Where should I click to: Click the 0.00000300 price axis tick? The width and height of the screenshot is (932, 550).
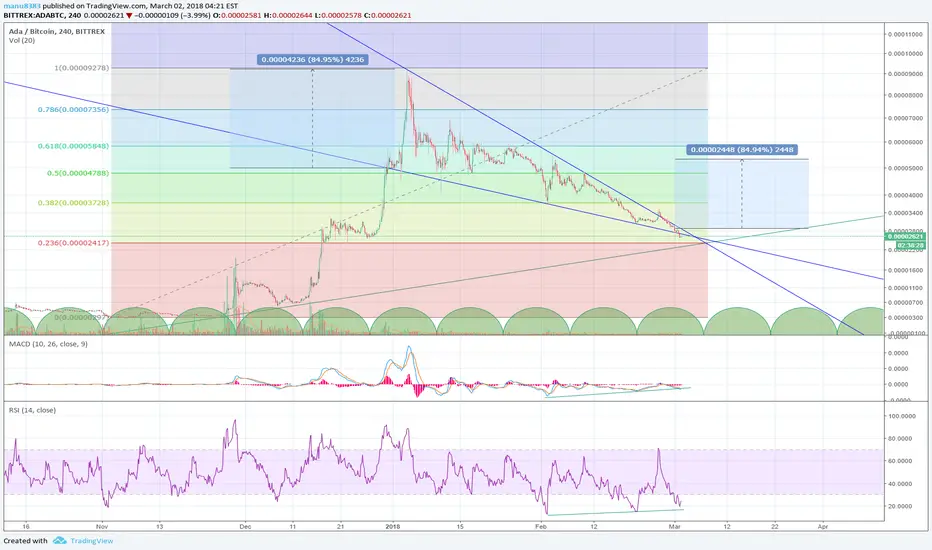tap(905, 318)
